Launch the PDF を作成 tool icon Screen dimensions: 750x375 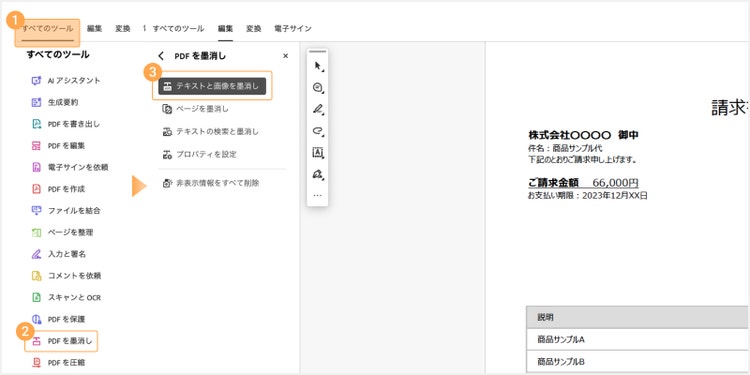click(x=36, y=189)
